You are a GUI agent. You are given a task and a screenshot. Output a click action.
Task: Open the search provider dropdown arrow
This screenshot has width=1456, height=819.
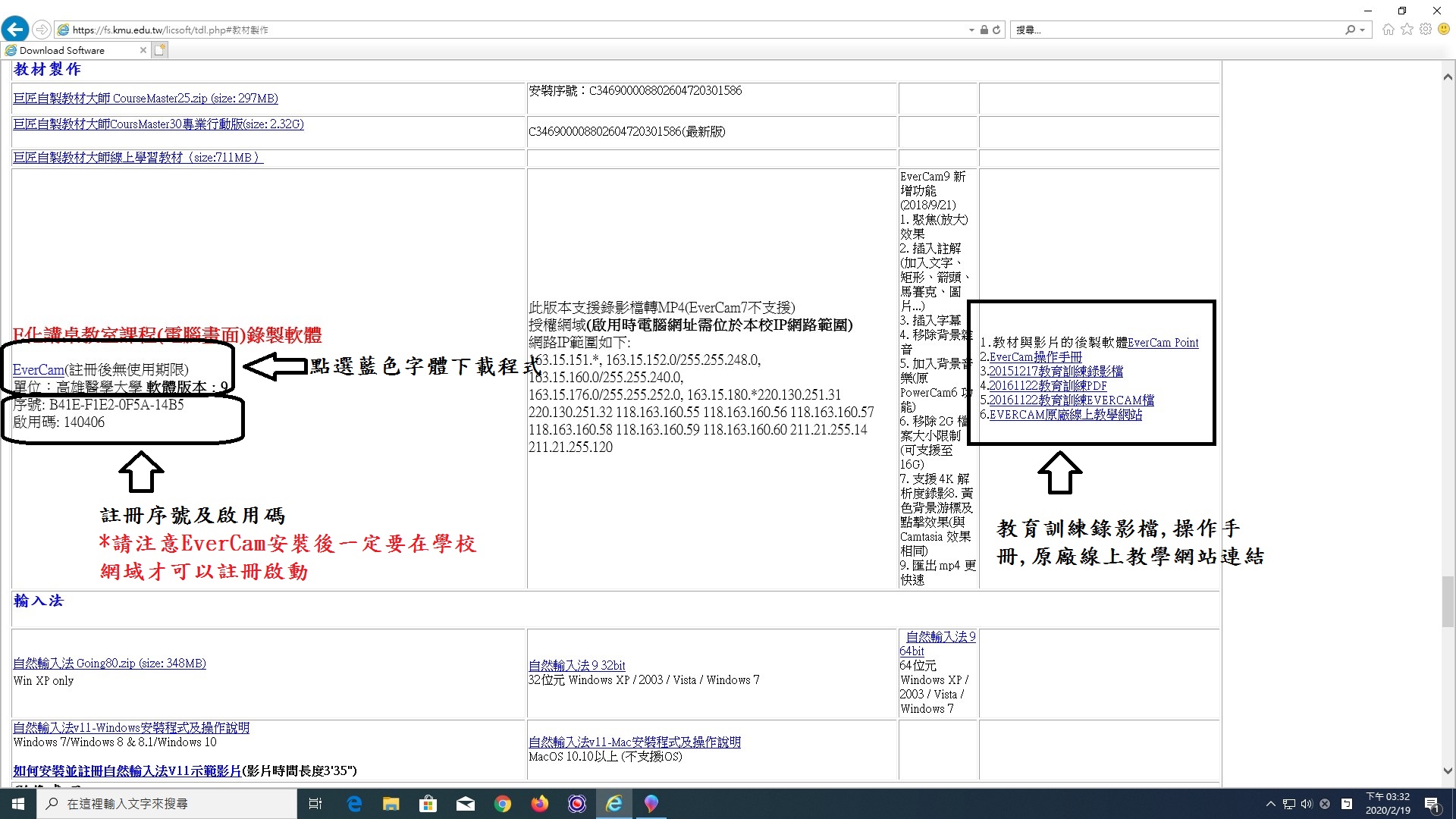click(1362, 30)
